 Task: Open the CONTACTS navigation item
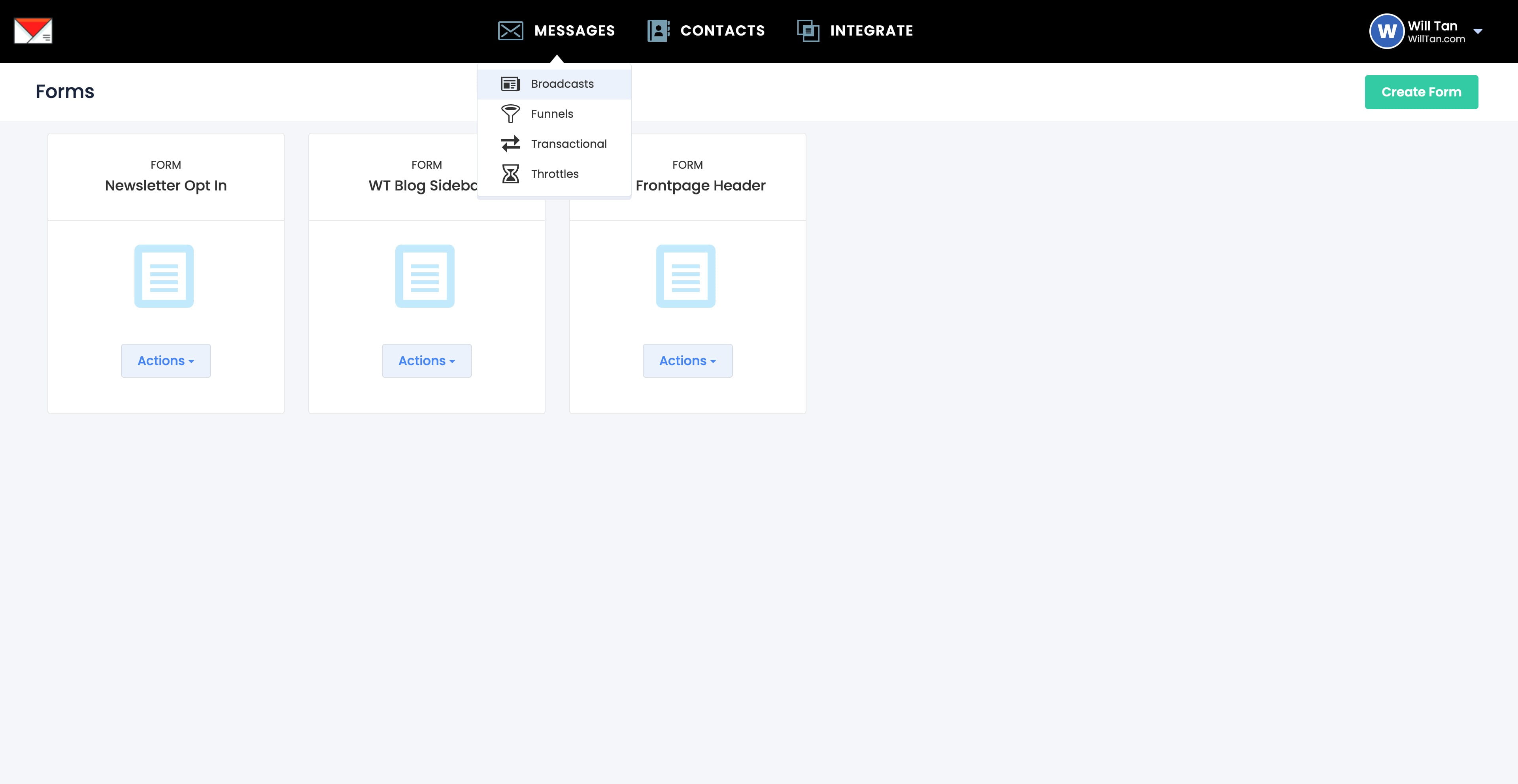(722, 31)
